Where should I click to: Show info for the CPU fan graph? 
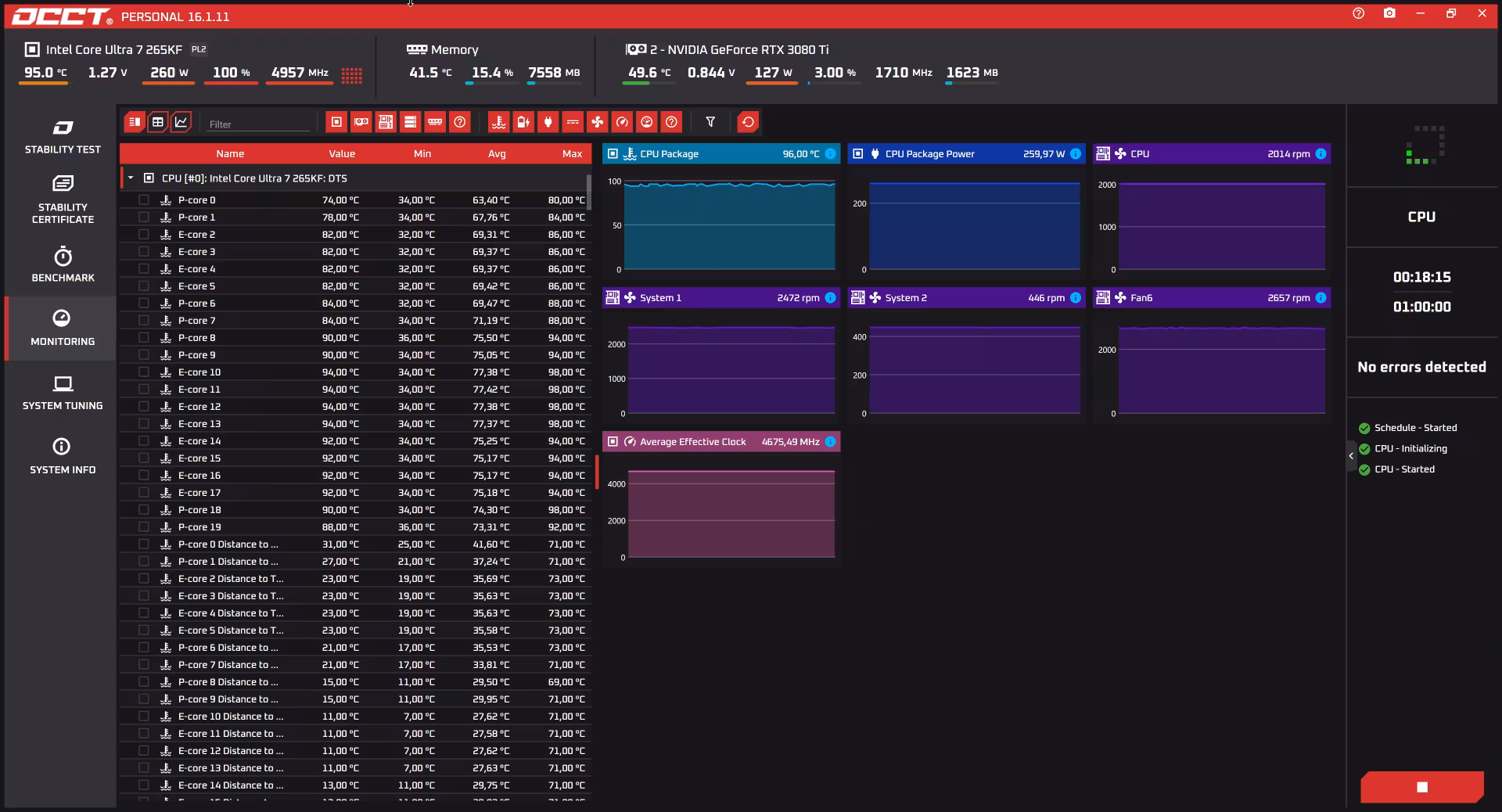point(1321,154)
